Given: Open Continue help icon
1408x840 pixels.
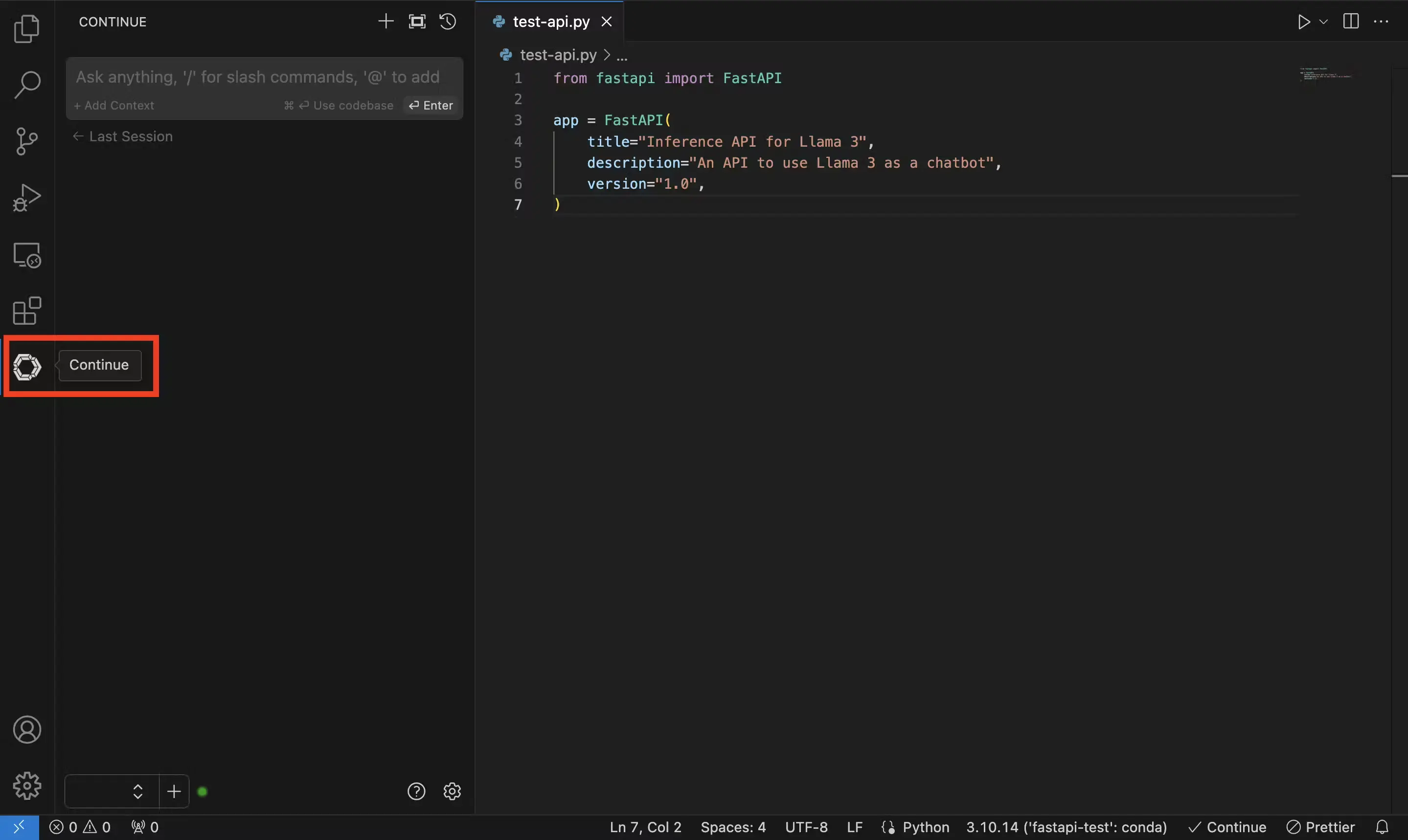Looking at the screenshot, I should pos(416,791).
